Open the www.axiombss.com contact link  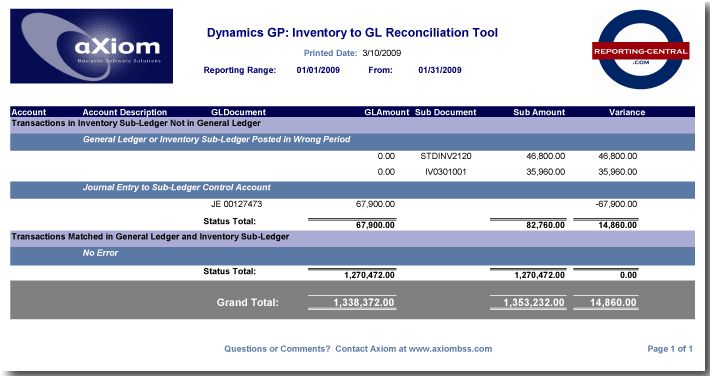(x=450, y=349)
